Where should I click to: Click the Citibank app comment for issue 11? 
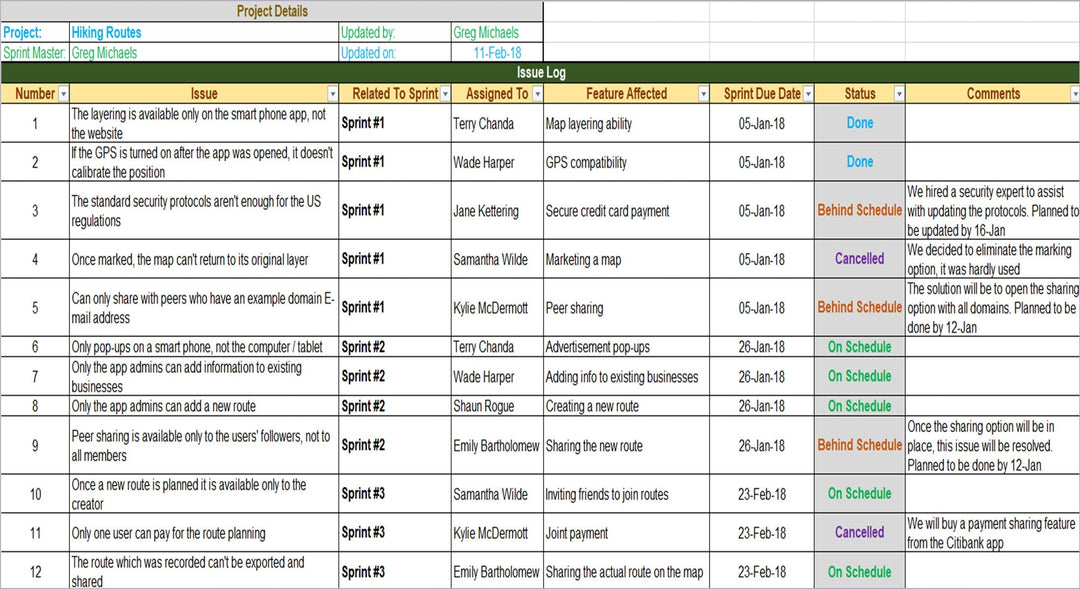[x=991, y=533]
